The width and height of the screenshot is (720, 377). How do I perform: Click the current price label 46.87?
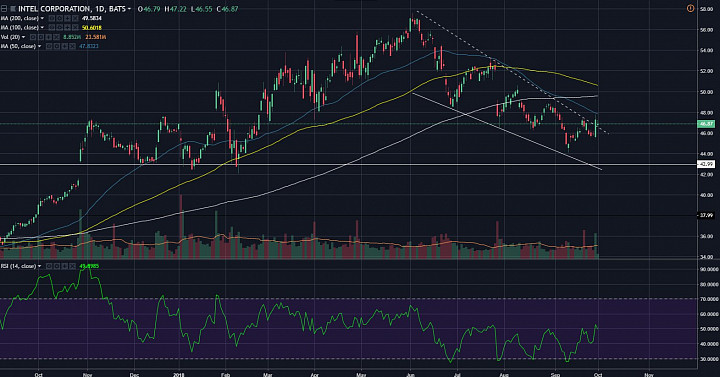706,124
